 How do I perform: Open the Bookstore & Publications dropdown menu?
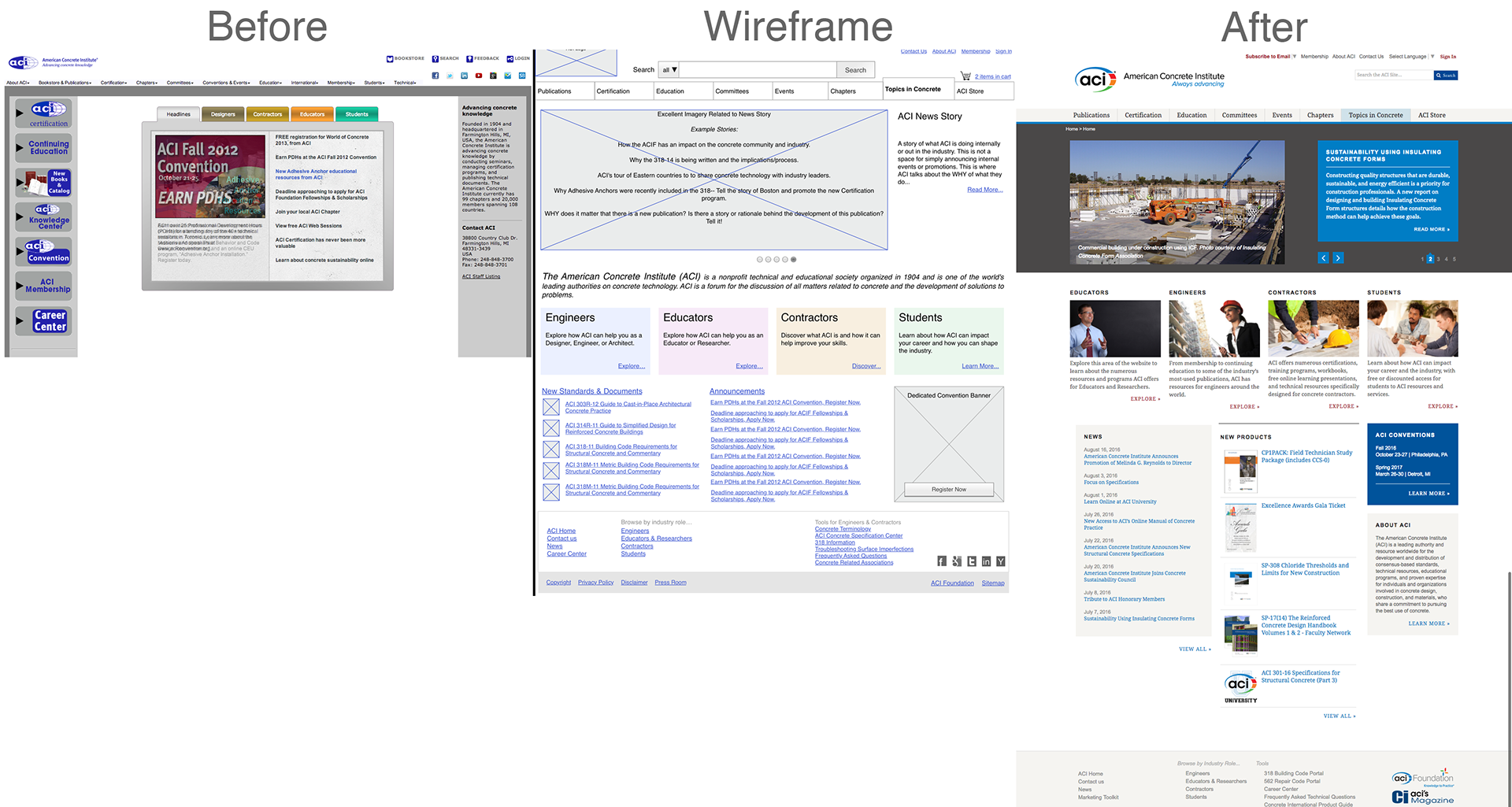(x=65, y=83)
